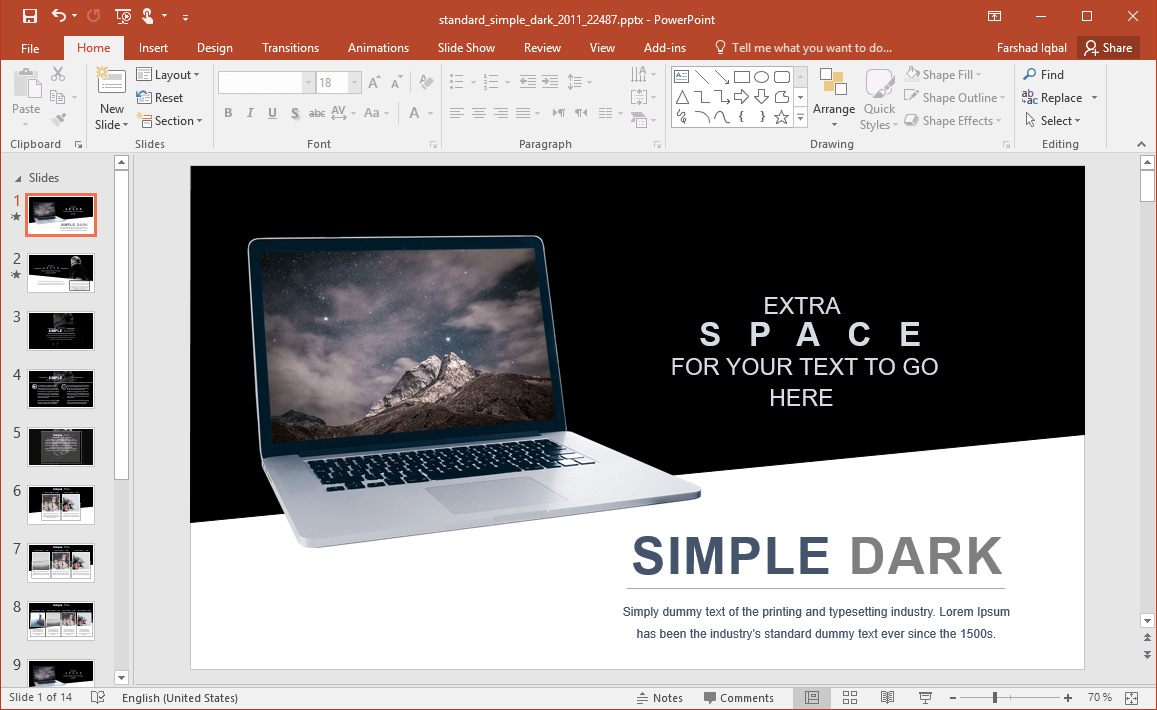This screenshot has width=1157, height=710.
Task: Switch to Slide Sorter view icon
Action: 849,697
